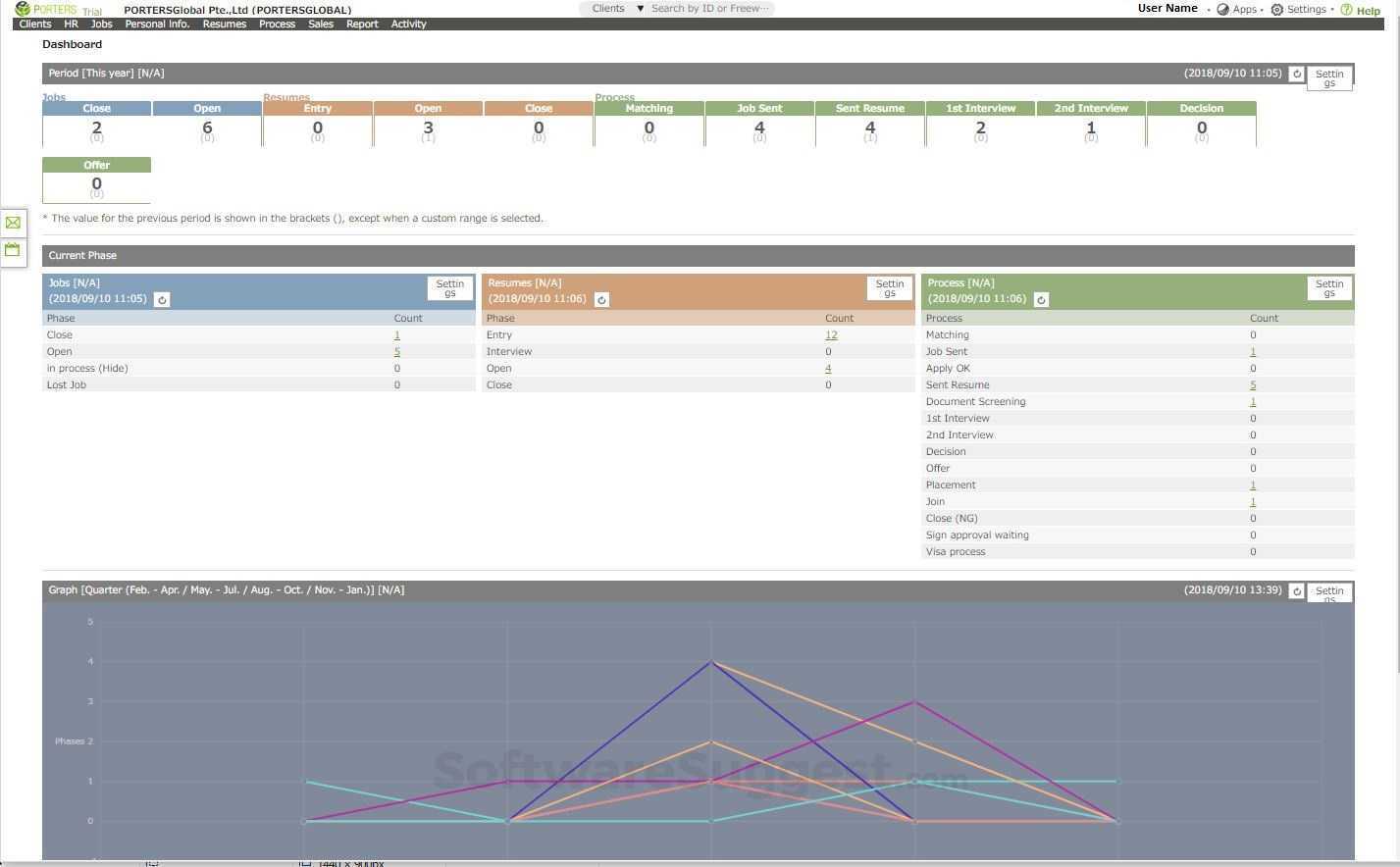Click the Entry count 12 link
Viewport: 1400px width, 867px height.
click(831, 334)
